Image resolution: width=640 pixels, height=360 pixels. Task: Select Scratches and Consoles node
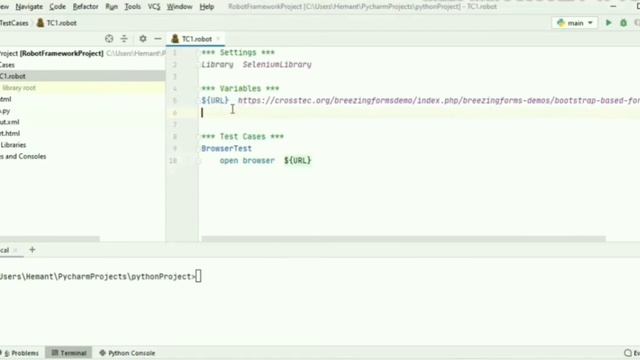pyautogui.click(x=23, y=156)
